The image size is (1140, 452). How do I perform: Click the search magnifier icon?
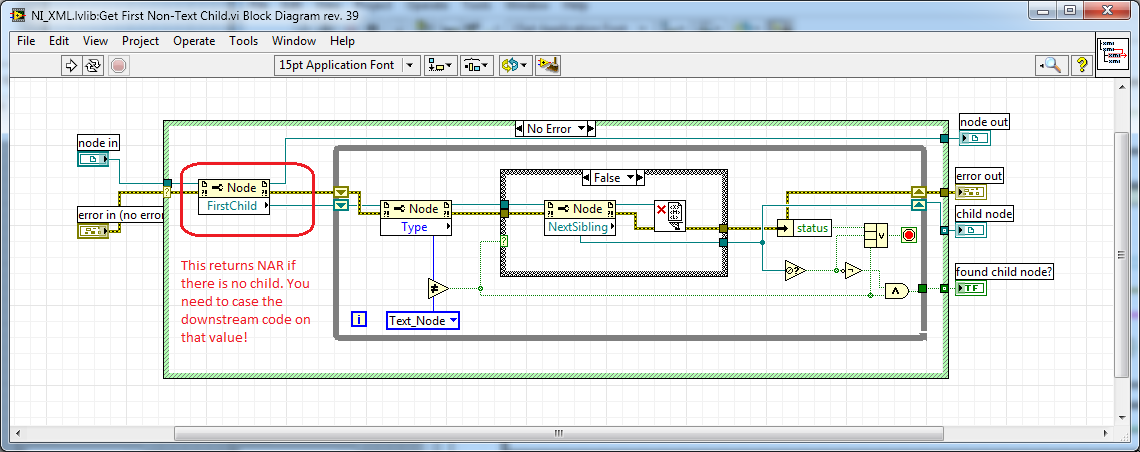[x=1052, y=66]
